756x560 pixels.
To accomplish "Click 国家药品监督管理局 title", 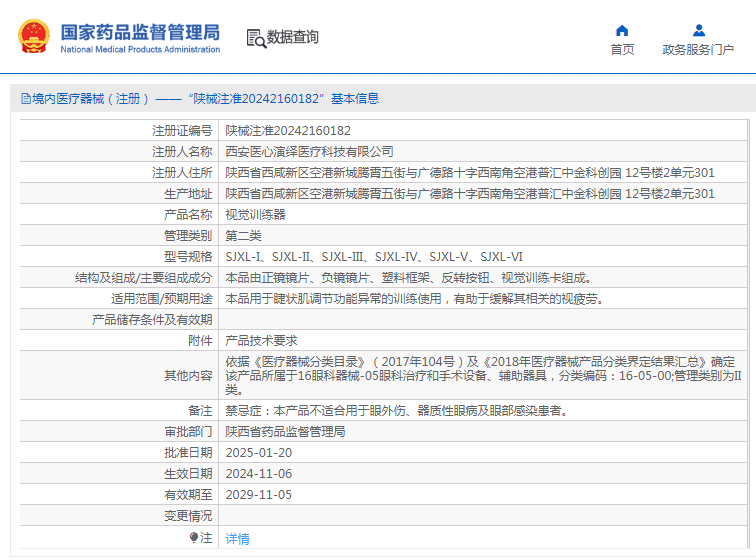I will tap(140, 32).
